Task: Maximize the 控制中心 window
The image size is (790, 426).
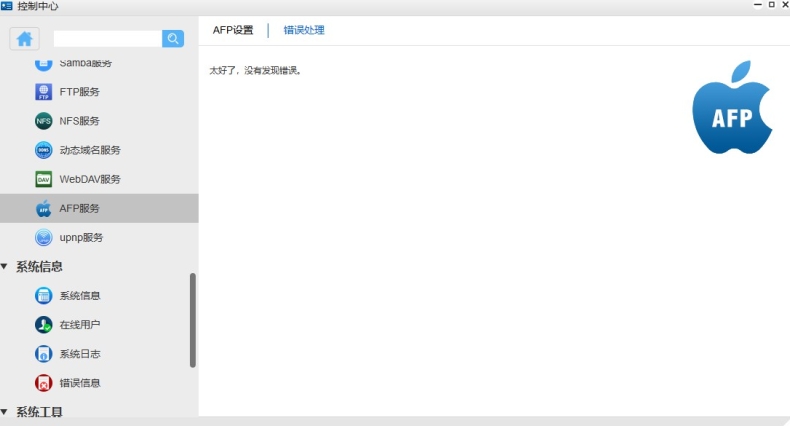Action: 771,5
